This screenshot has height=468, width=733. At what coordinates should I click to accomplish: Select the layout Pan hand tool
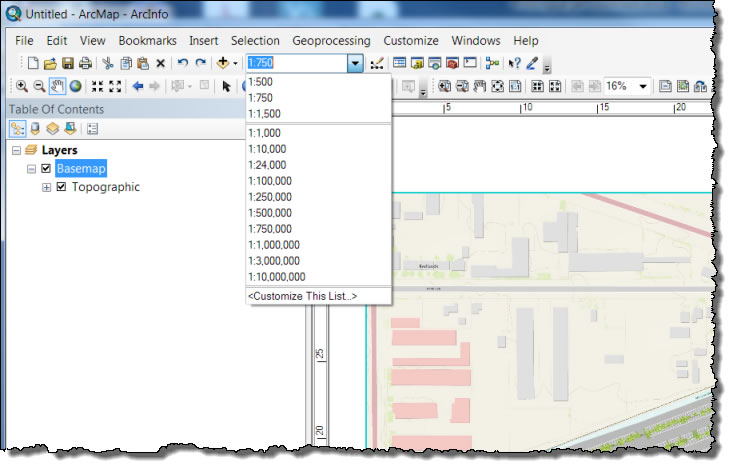[480, 86]
